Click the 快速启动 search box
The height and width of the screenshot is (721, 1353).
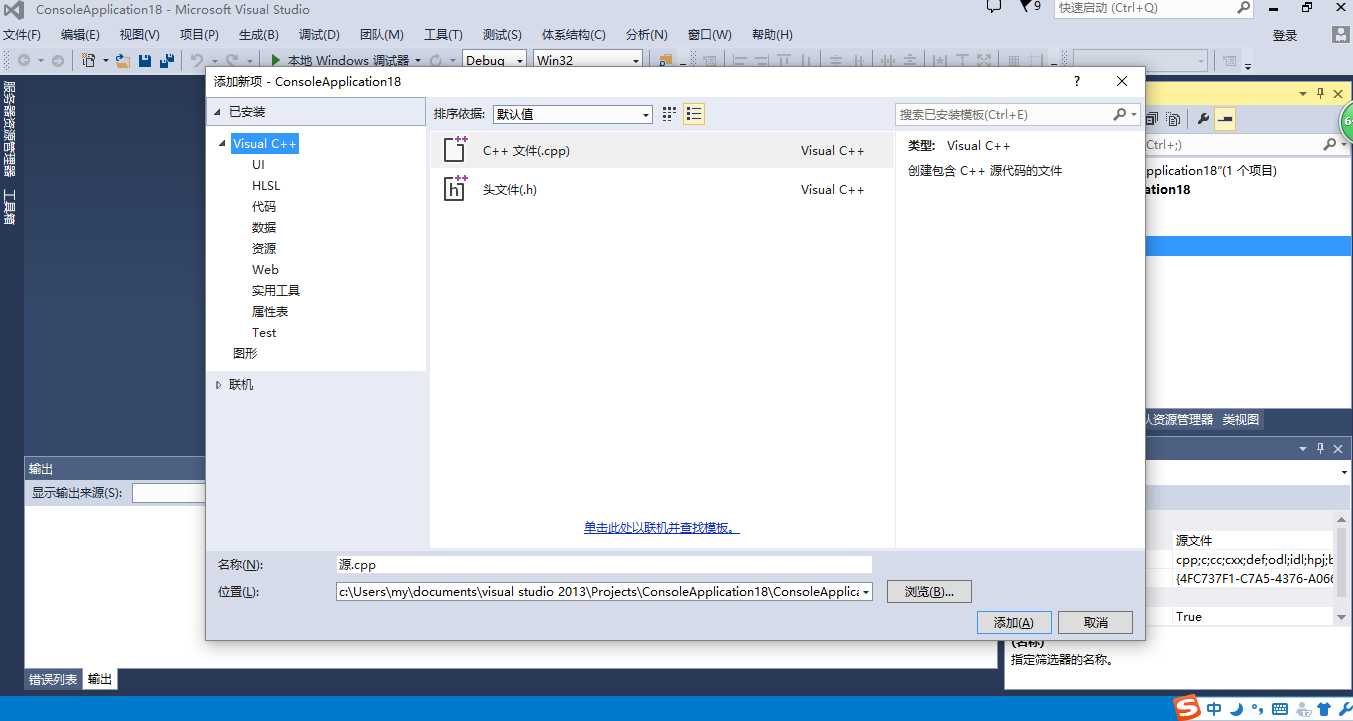[1145, 8]
